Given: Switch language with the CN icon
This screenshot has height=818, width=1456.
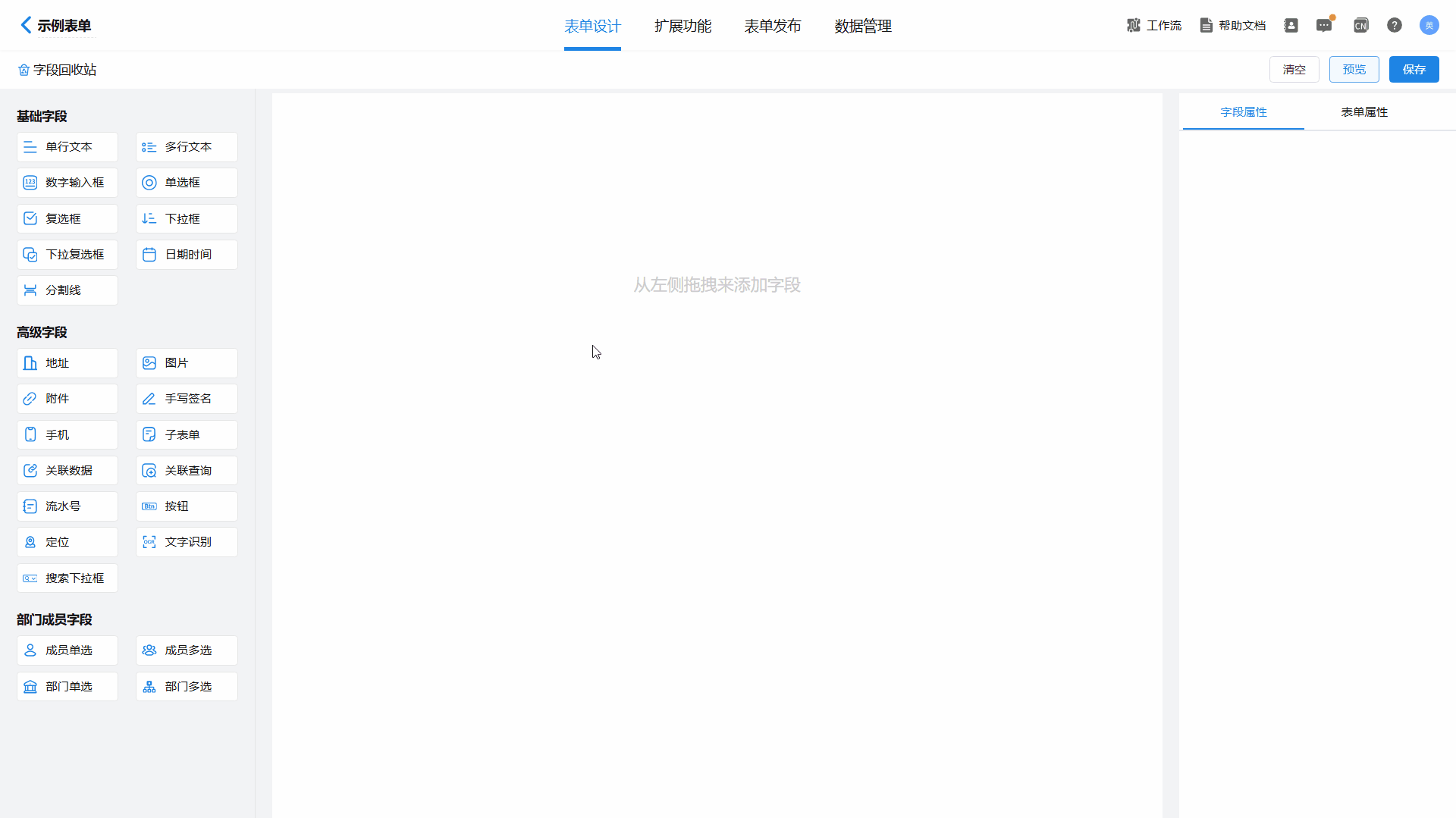Looking at the screenshot, I should 1360,26.
